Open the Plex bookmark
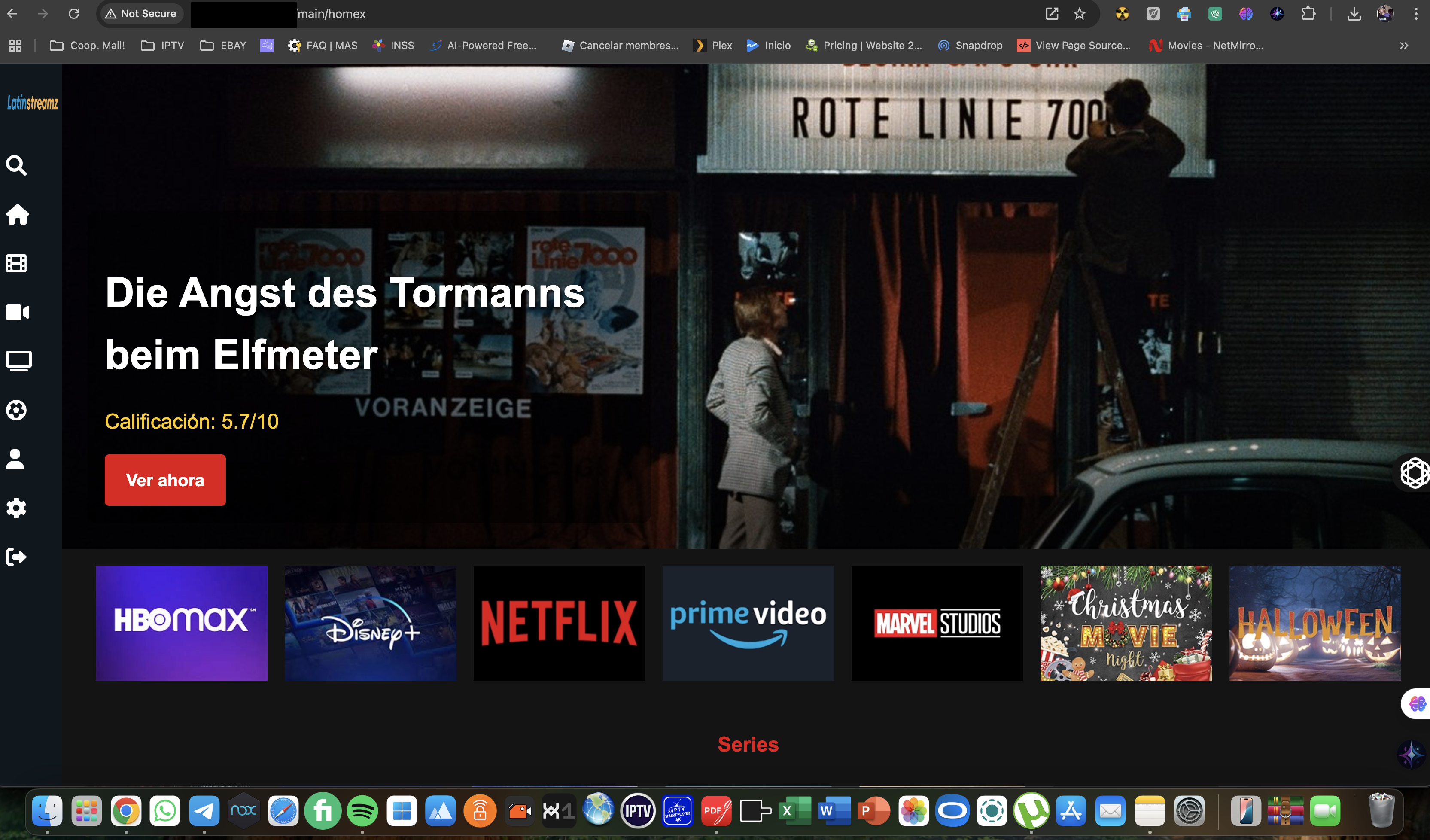This screenshot has height=840, width=1430. click(713, 46)
